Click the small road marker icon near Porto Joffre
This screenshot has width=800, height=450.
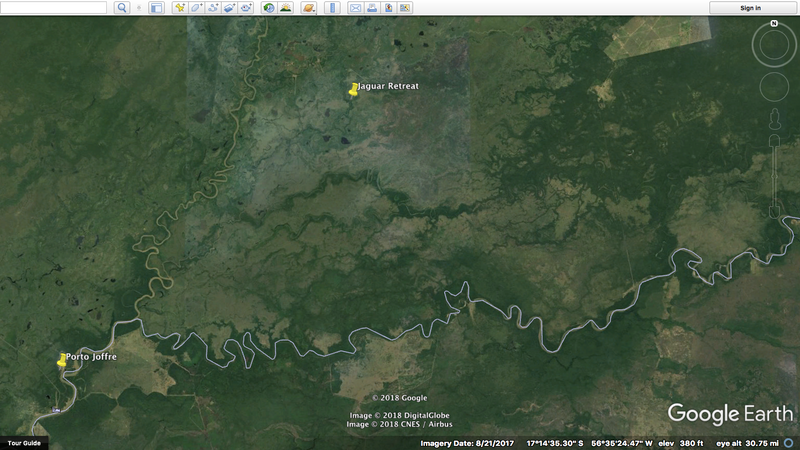(56, 410)
